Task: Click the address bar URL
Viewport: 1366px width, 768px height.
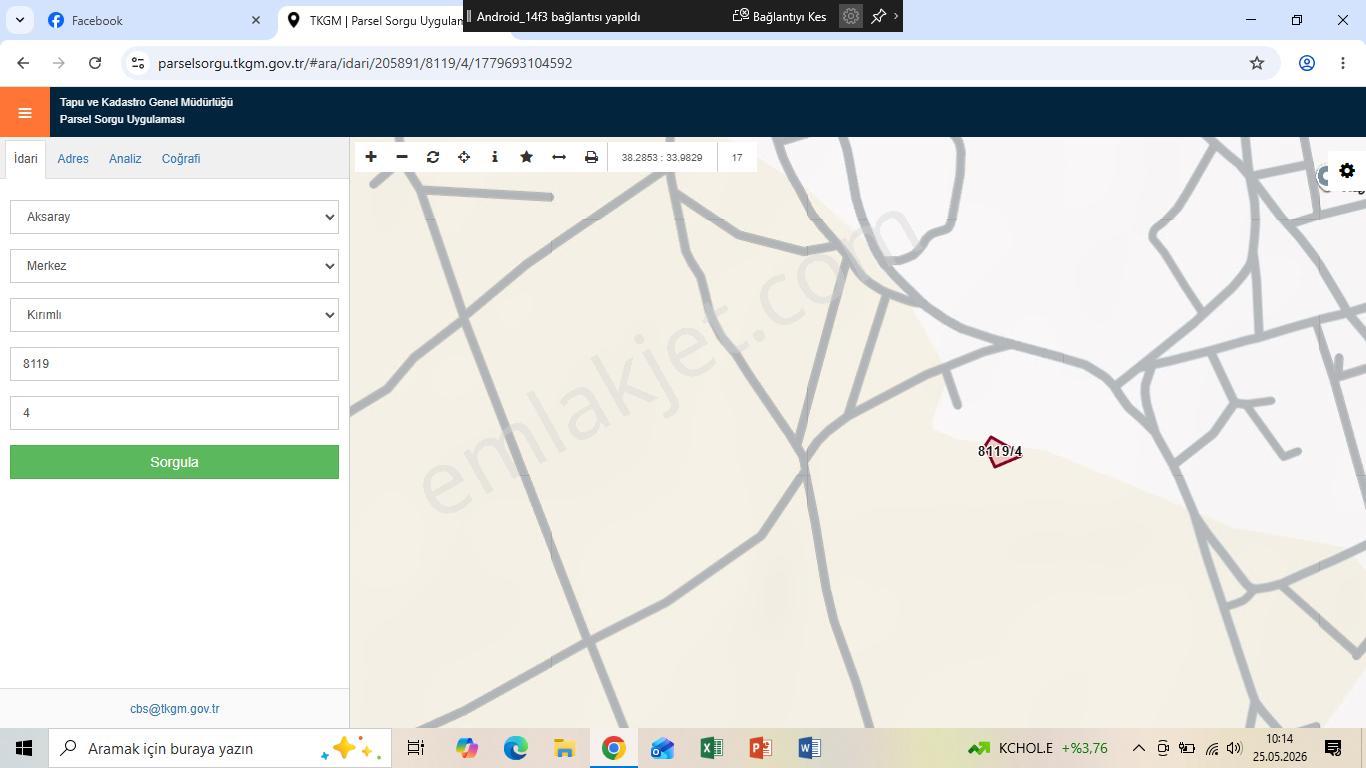Action: point(365,63)
